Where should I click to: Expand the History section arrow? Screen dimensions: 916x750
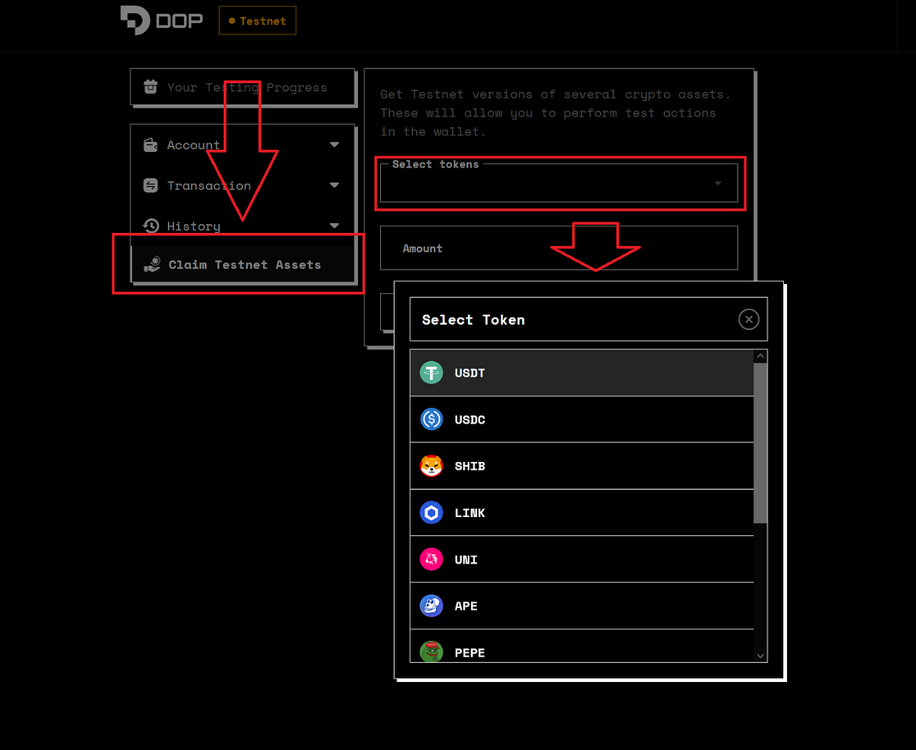(x=334, y=226)
